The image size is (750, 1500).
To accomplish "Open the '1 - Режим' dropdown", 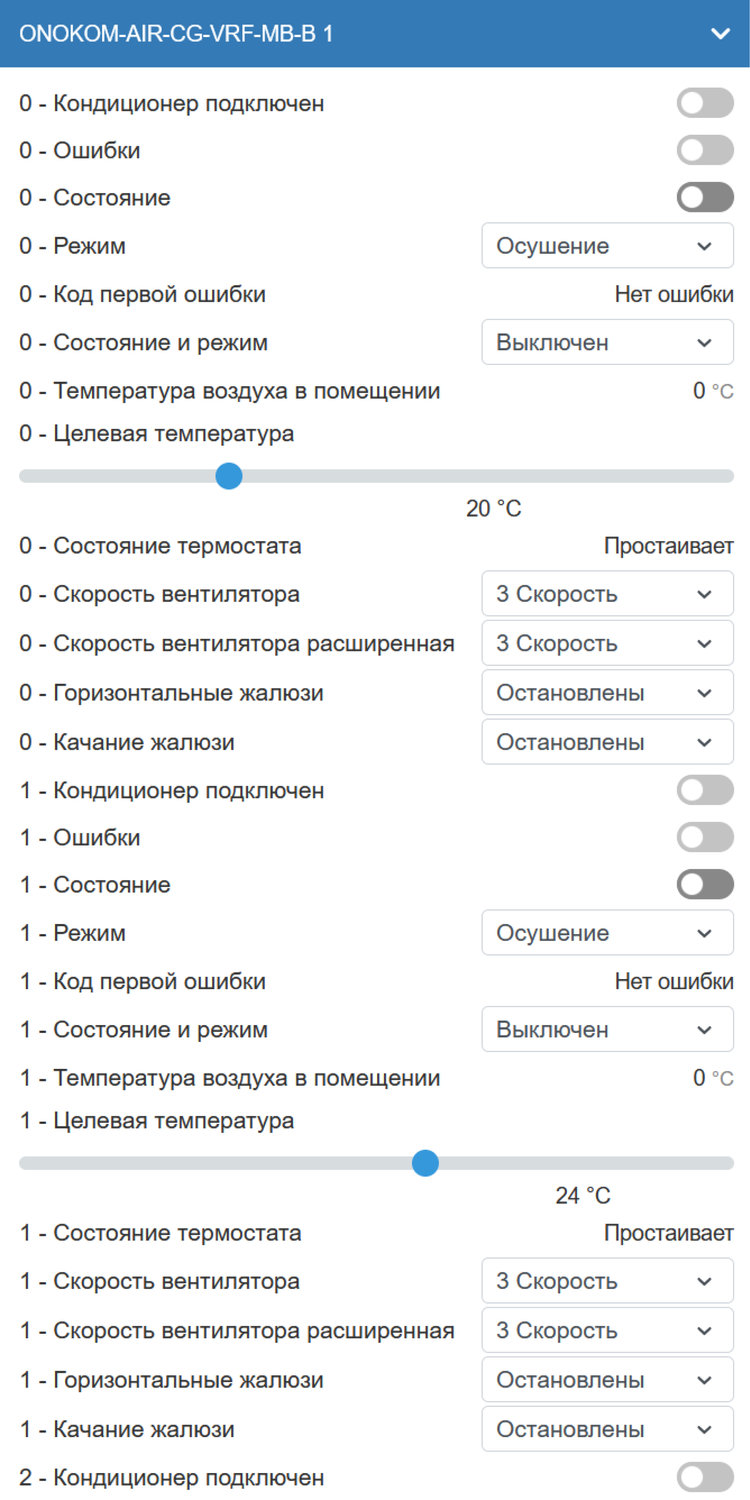I will pyautogui.click(x=607, y=933).
